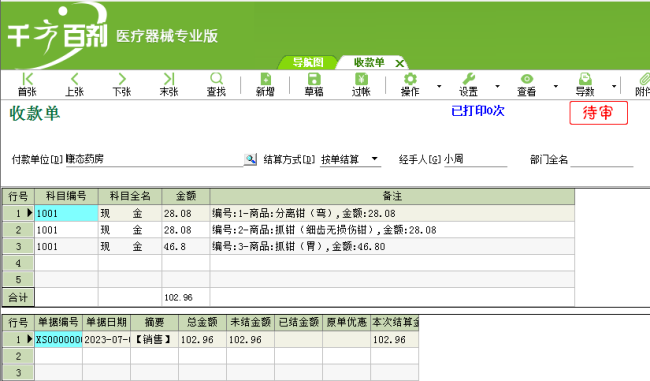Select upper table row header 4
This screenshot has height=381, width=650.
point(18,263)
